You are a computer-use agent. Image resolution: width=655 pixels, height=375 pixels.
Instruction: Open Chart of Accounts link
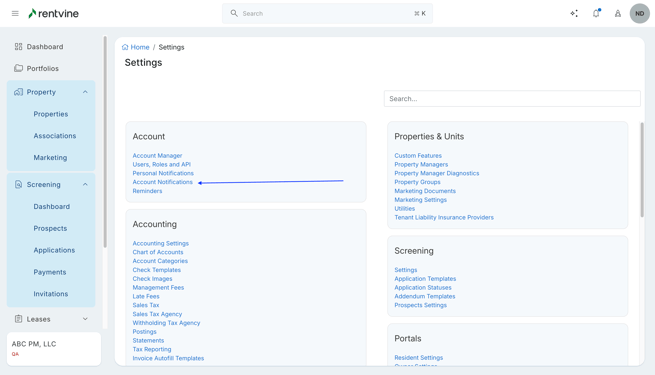point(157,252)
